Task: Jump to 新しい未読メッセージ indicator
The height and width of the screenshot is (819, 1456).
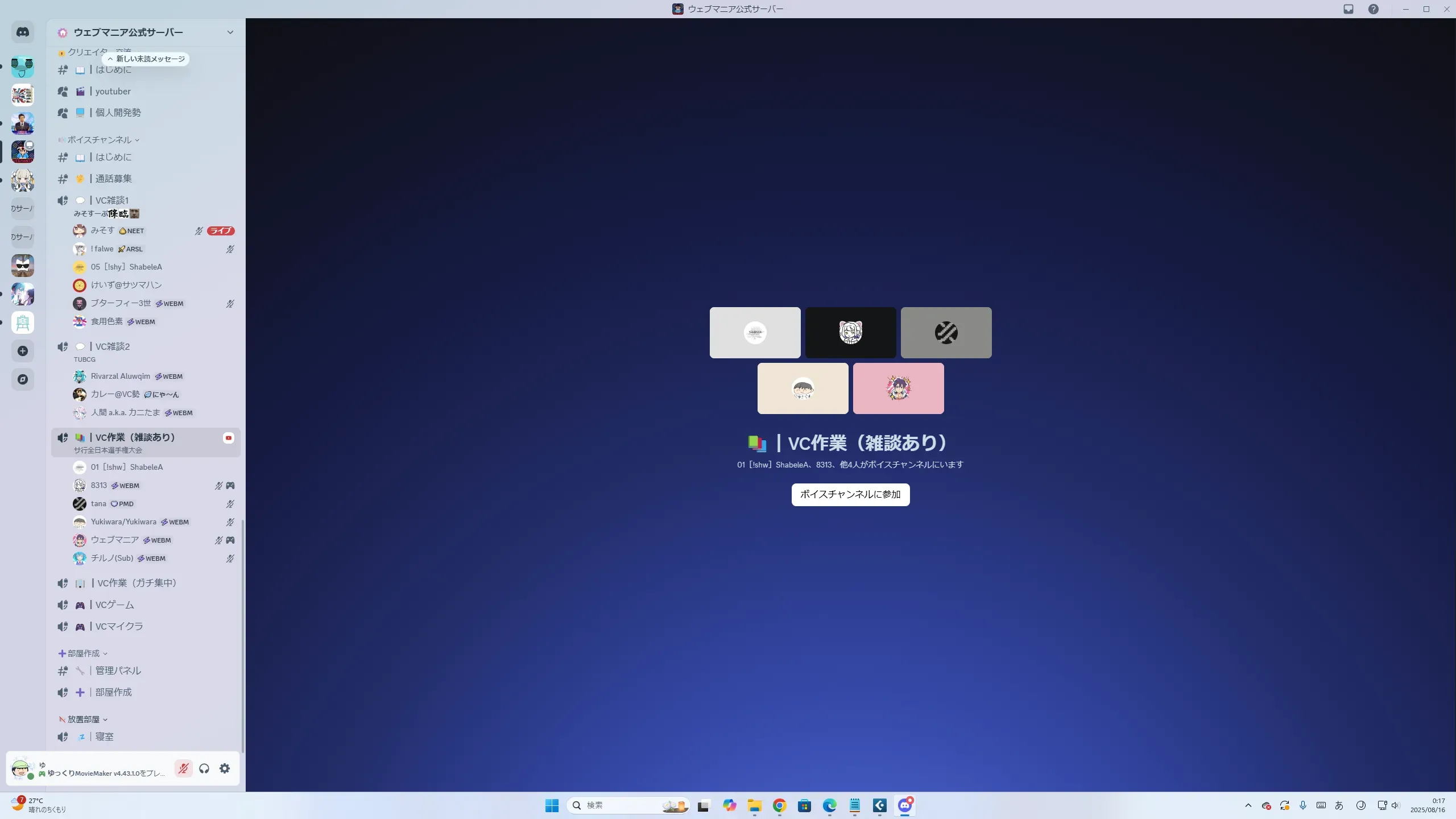Action: click(x=146, y=59)
